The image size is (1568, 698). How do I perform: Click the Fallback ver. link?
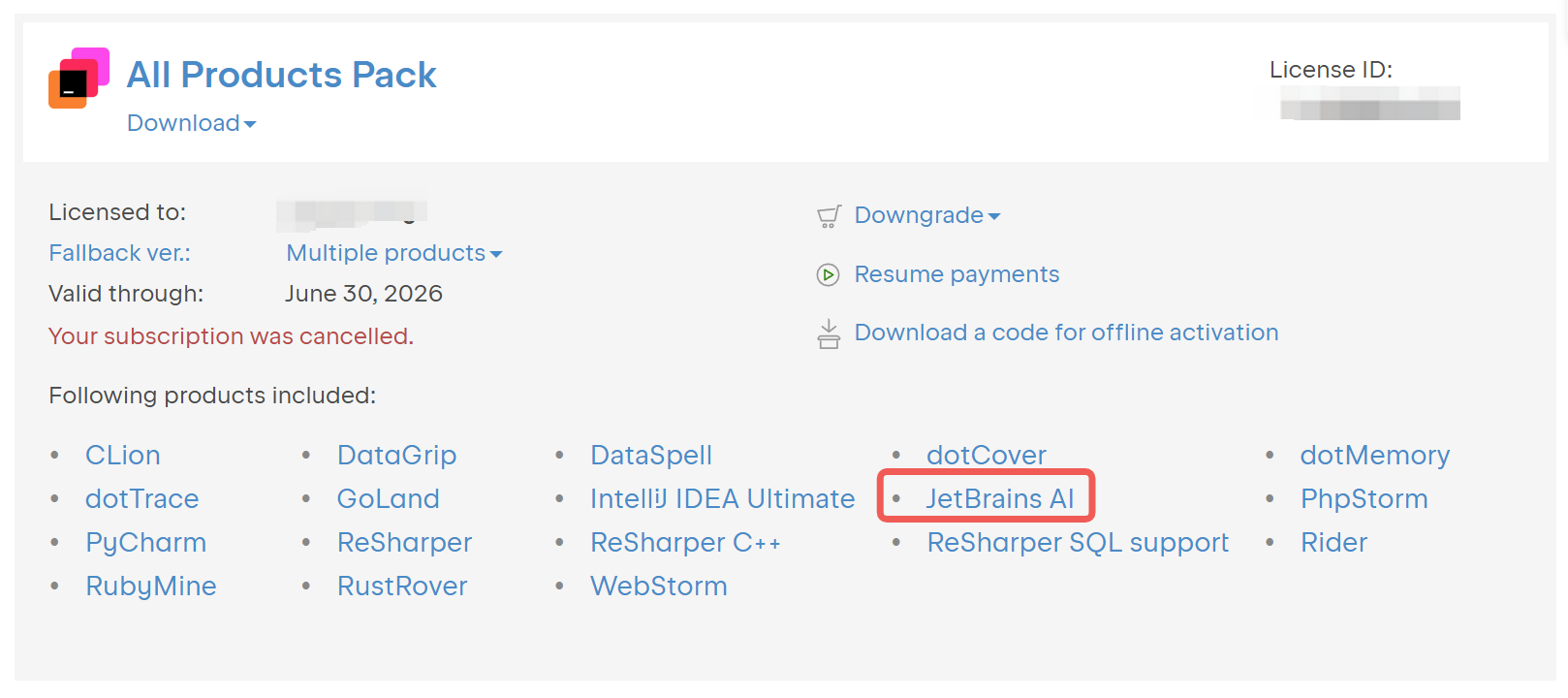(x=120, y=253)
